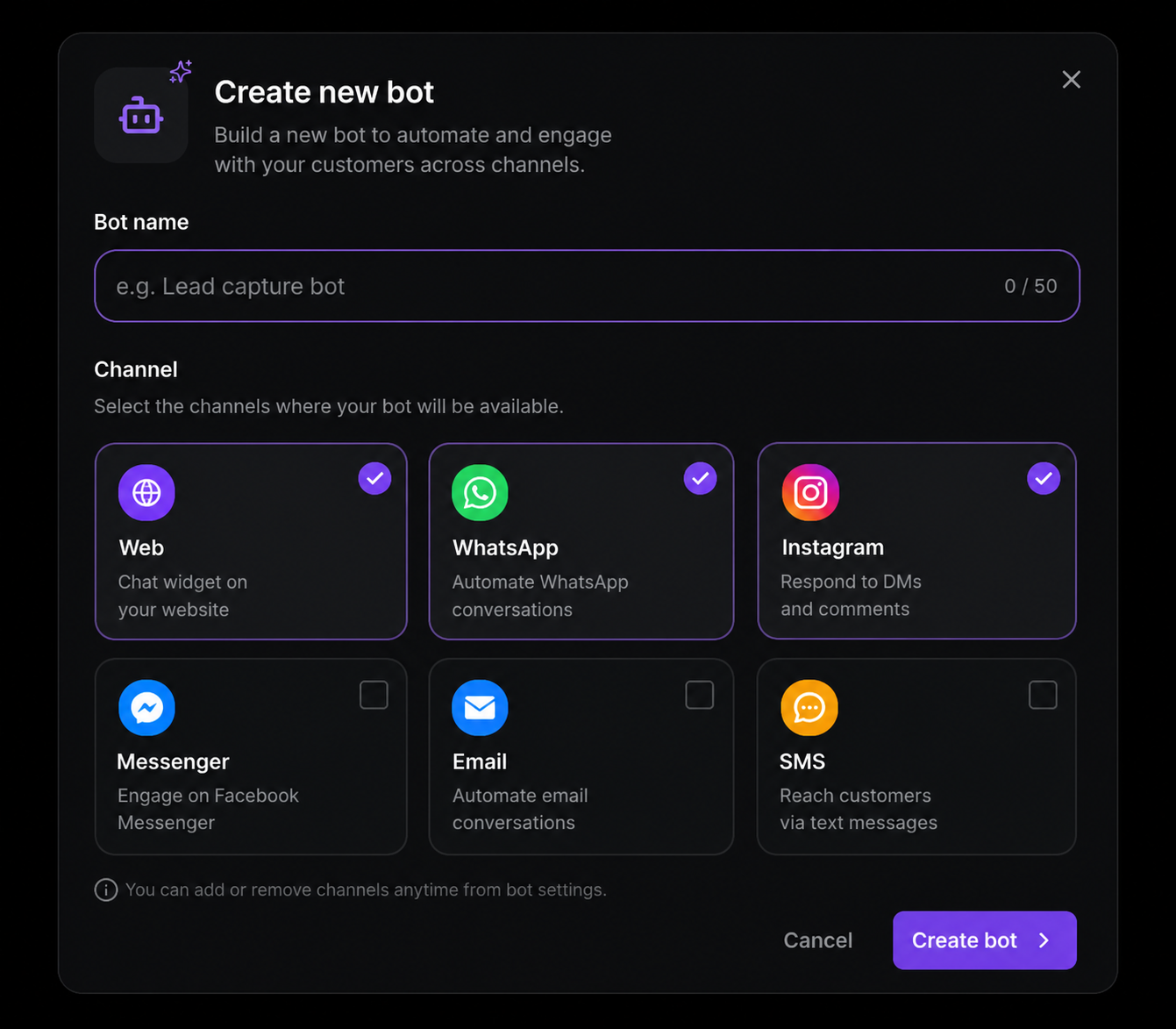This screenshot has width=1176, height=1029.
Task: Click the 'Create new bot' heading
Action: point(324,92)
